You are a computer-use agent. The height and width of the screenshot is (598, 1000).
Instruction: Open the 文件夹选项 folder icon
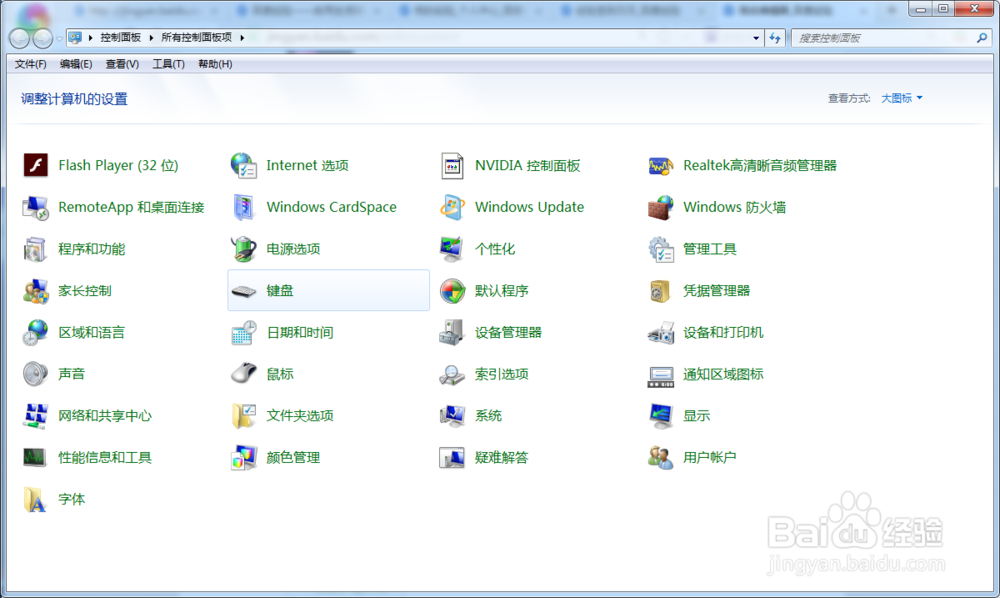pos(244,416)
